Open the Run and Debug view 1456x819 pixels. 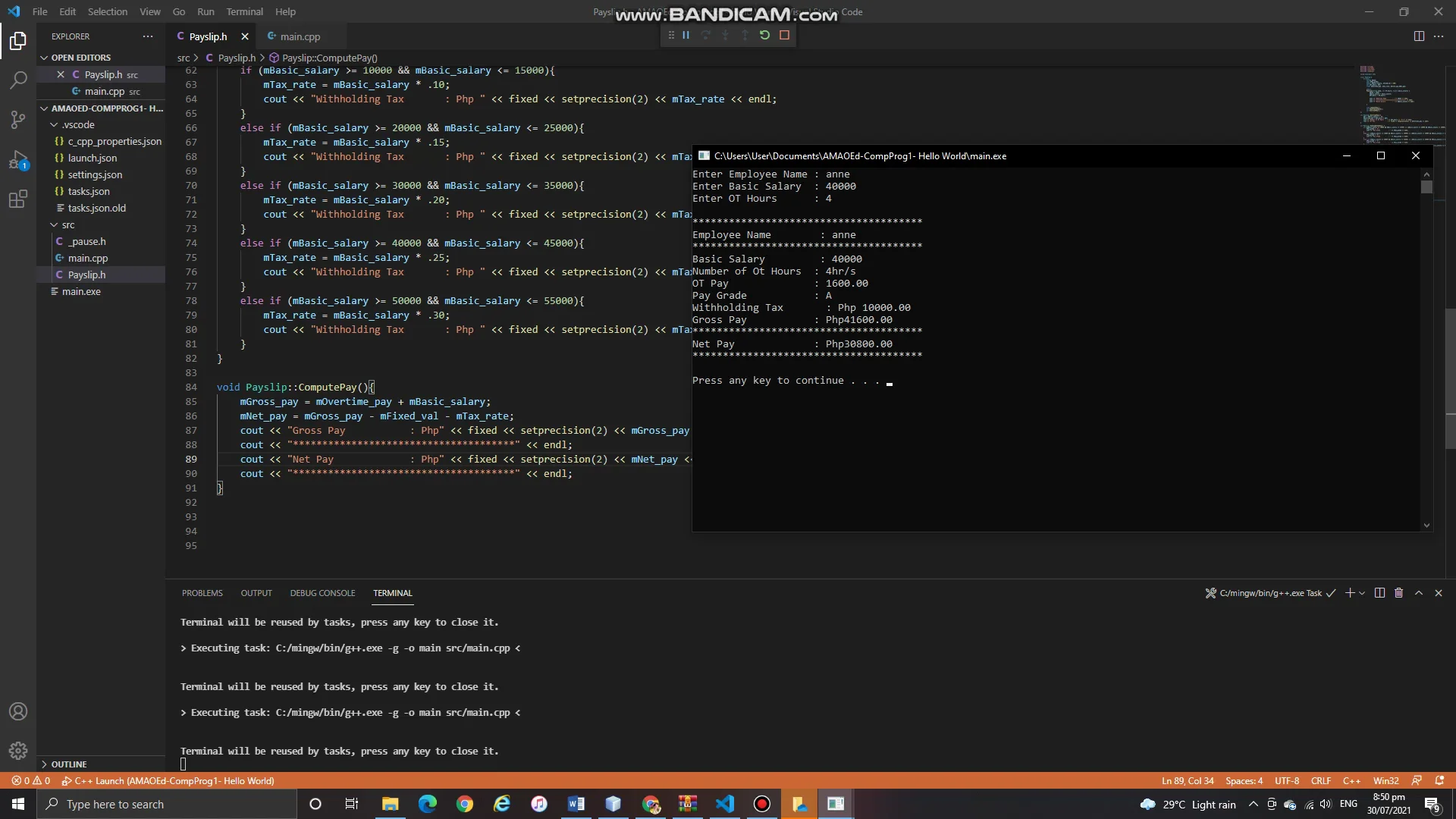pyautogui.click(x=18, y=160)
